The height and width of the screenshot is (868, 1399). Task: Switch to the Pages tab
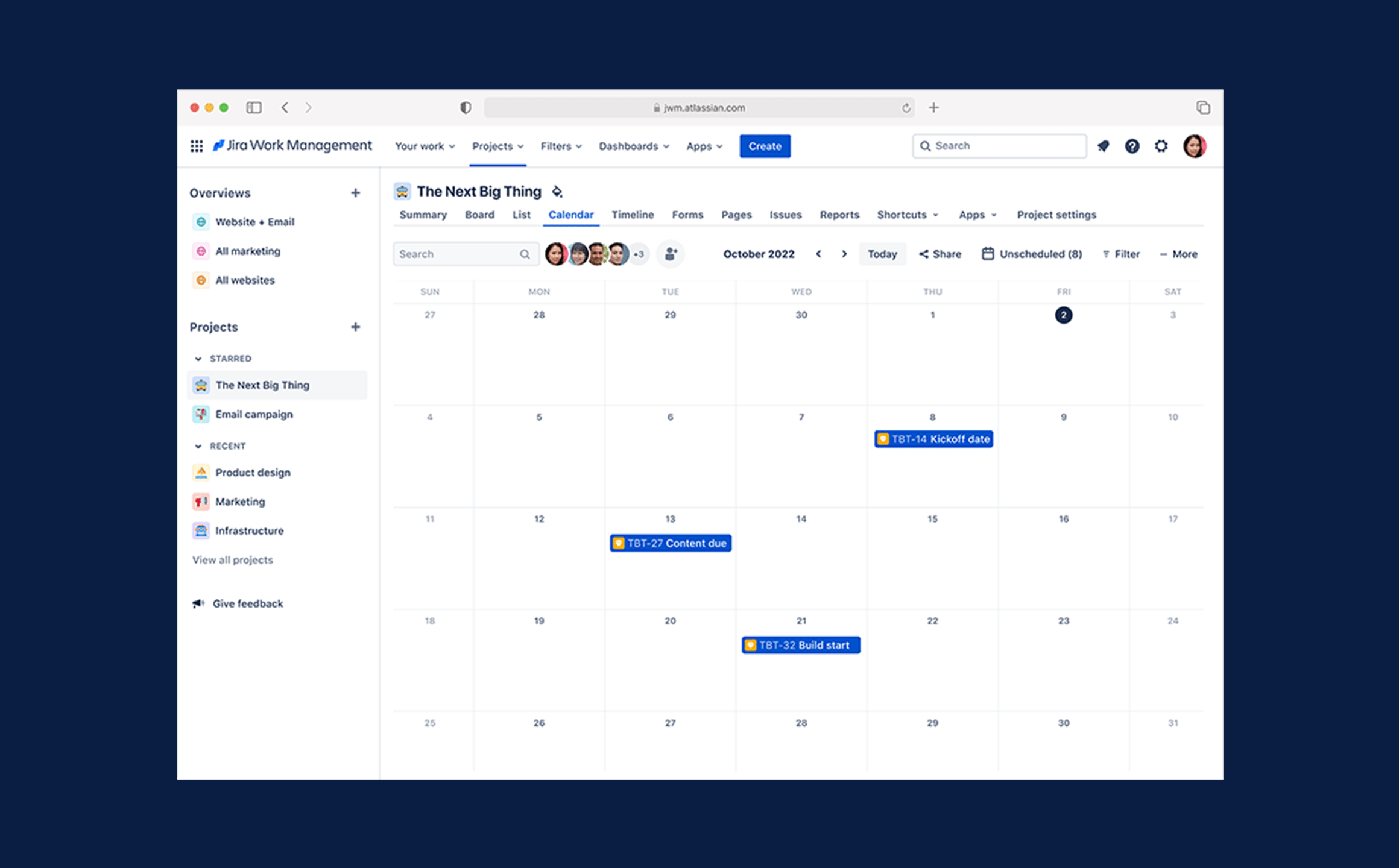(x=736, y=215)
